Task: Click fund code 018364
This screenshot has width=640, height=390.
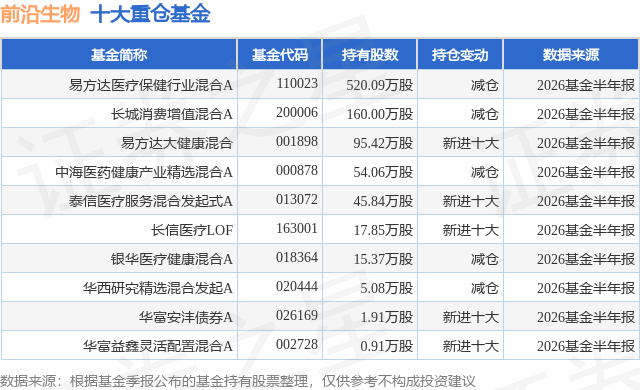Action: pos(297,257)
